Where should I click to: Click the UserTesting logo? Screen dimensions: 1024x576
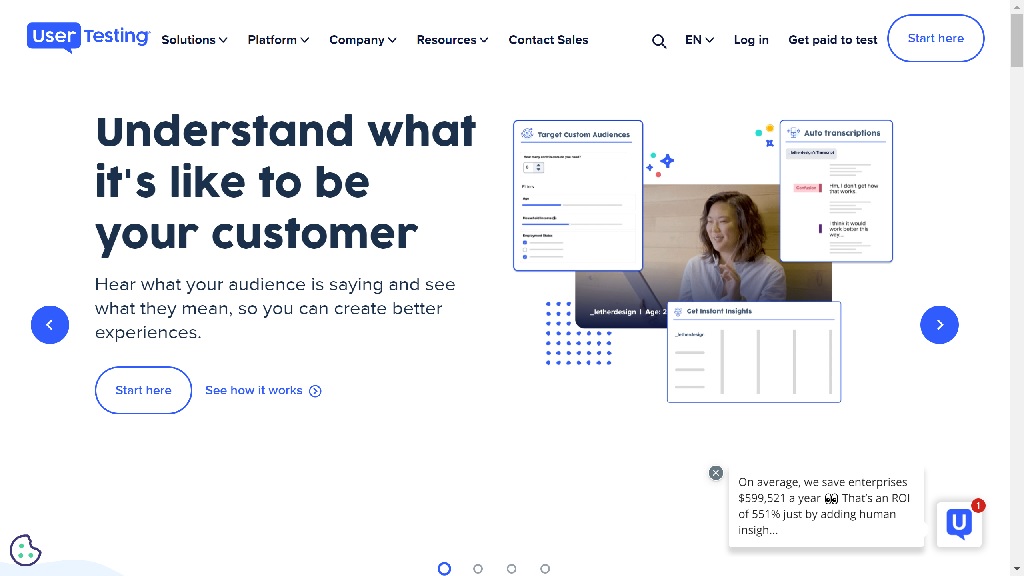(88, 37)
